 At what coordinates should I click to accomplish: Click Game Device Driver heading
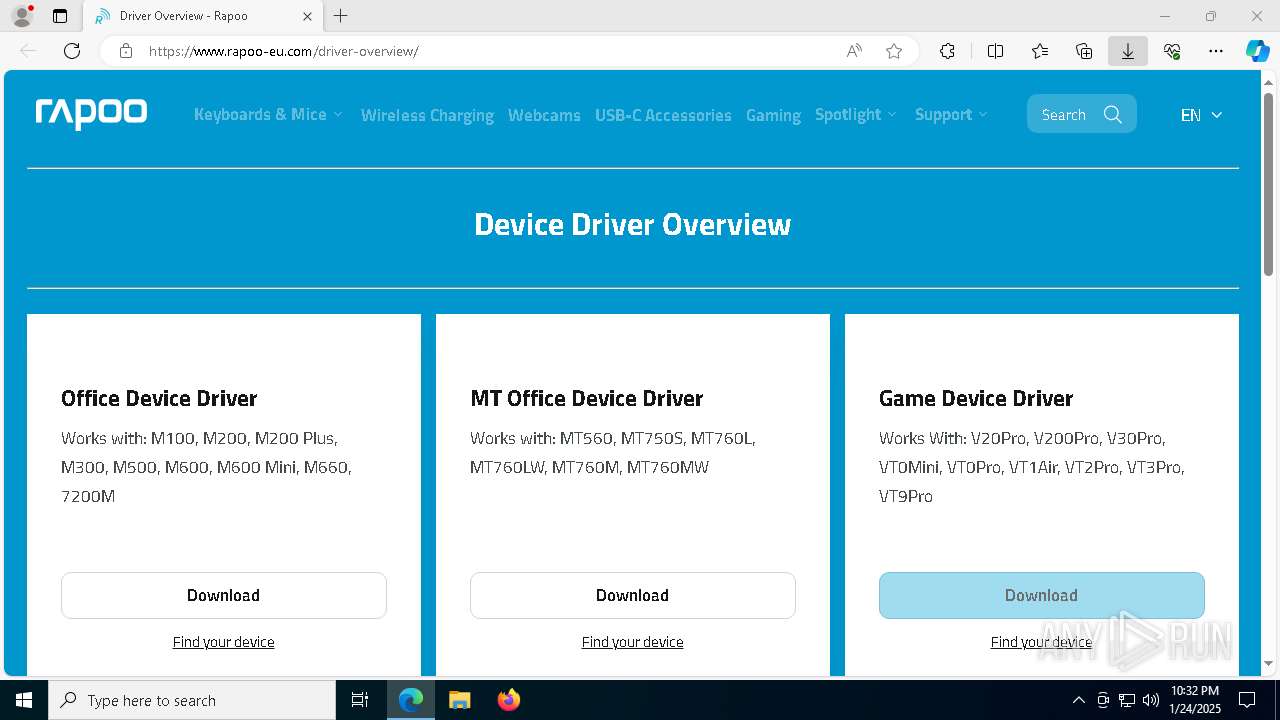(976, 398)
